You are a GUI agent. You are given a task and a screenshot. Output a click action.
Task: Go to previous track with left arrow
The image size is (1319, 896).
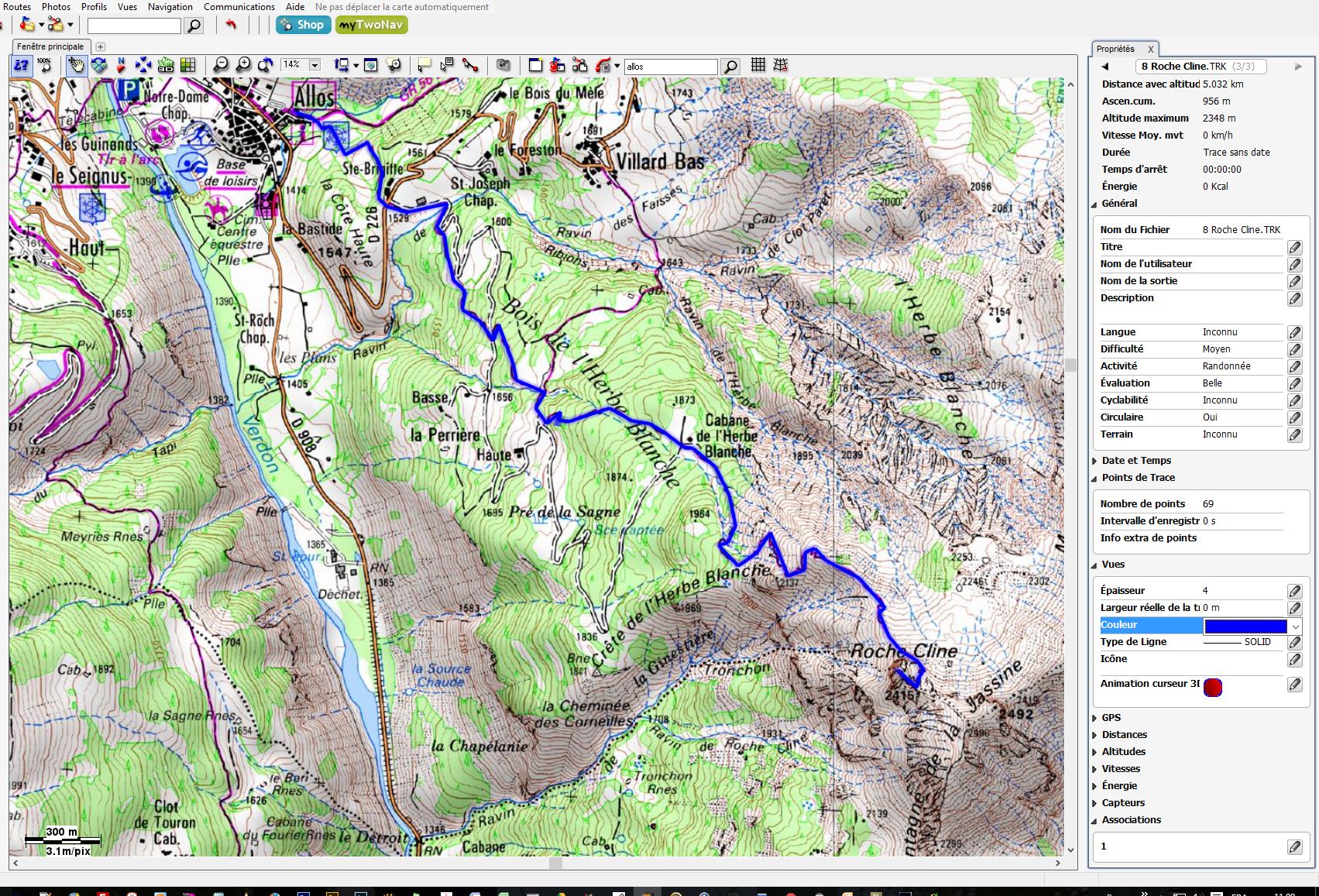pyautogui.click(x=1105, y=67)
